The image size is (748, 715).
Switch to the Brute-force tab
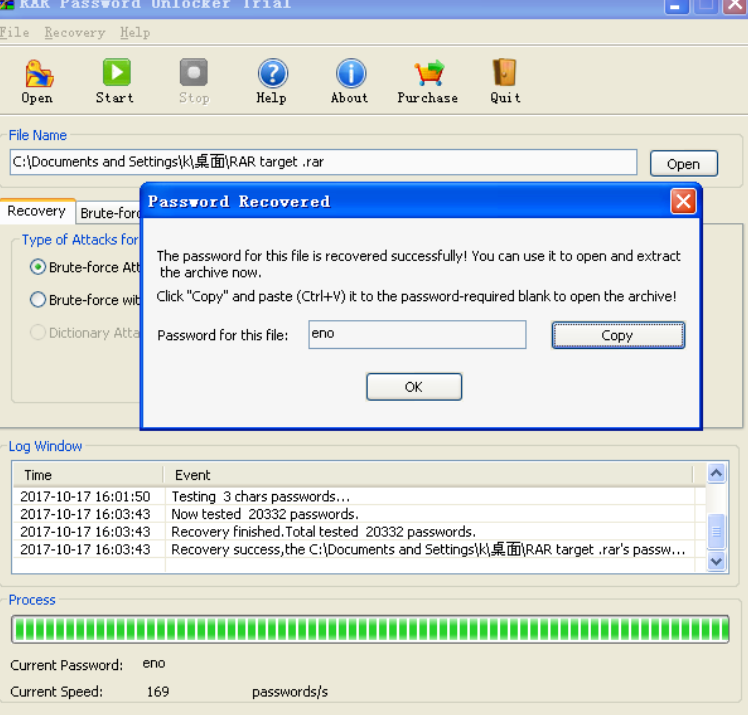pos(109,213)
